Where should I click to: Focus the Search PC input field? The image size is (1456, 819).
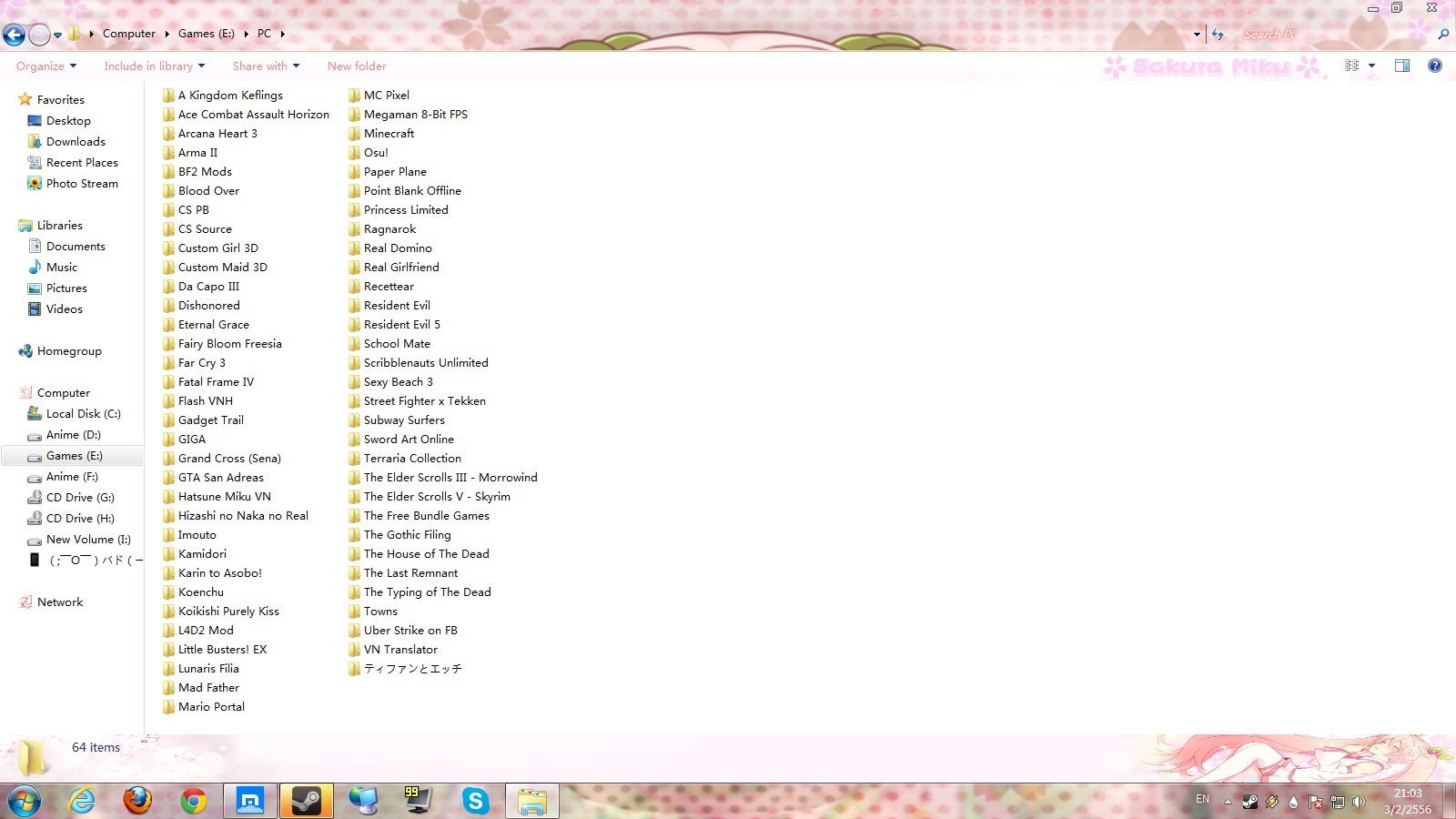pyautogui.click(x=1338, y=35)
